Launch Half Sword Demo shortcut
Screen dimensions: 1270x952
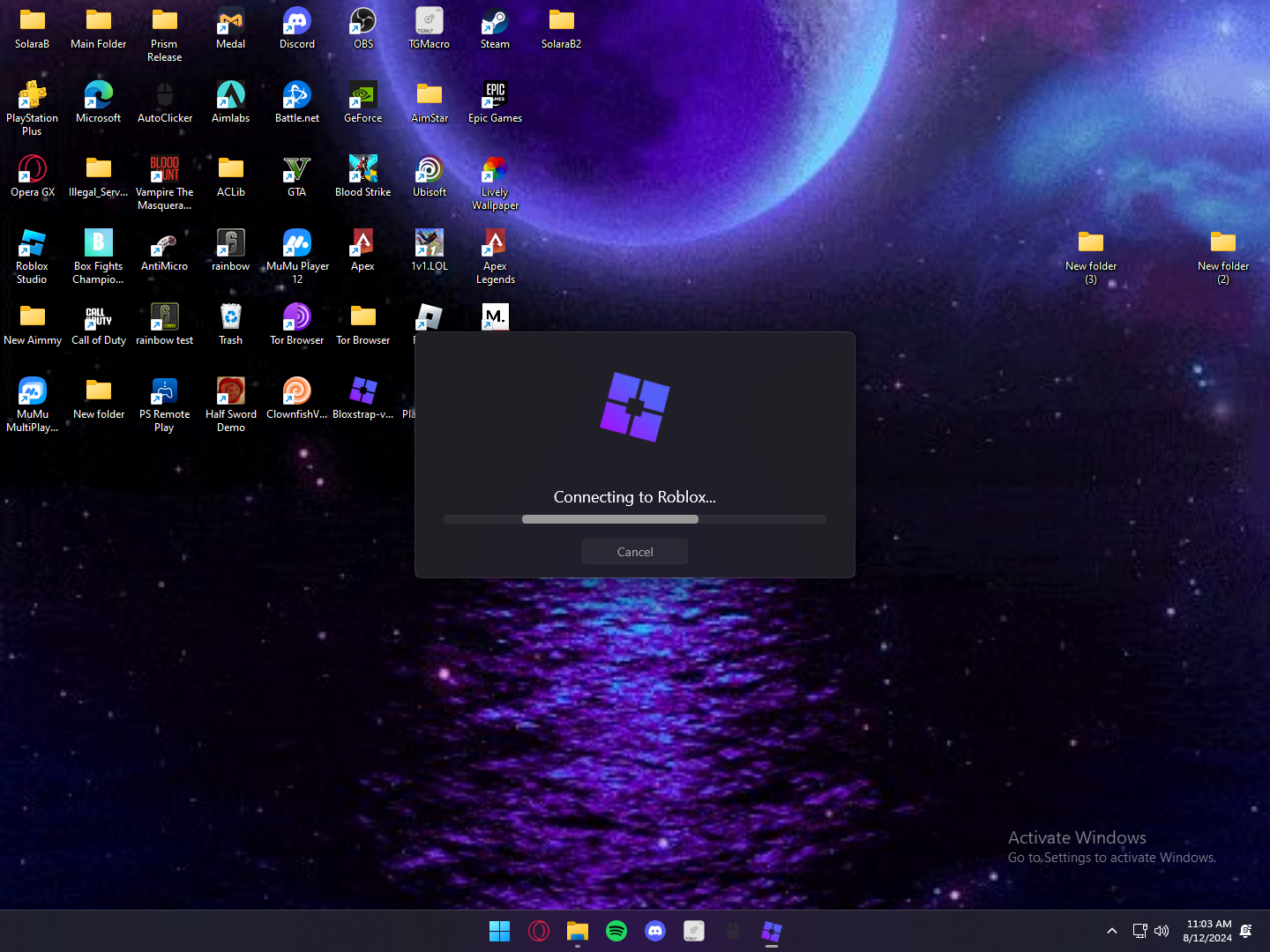tap(231, 405)
